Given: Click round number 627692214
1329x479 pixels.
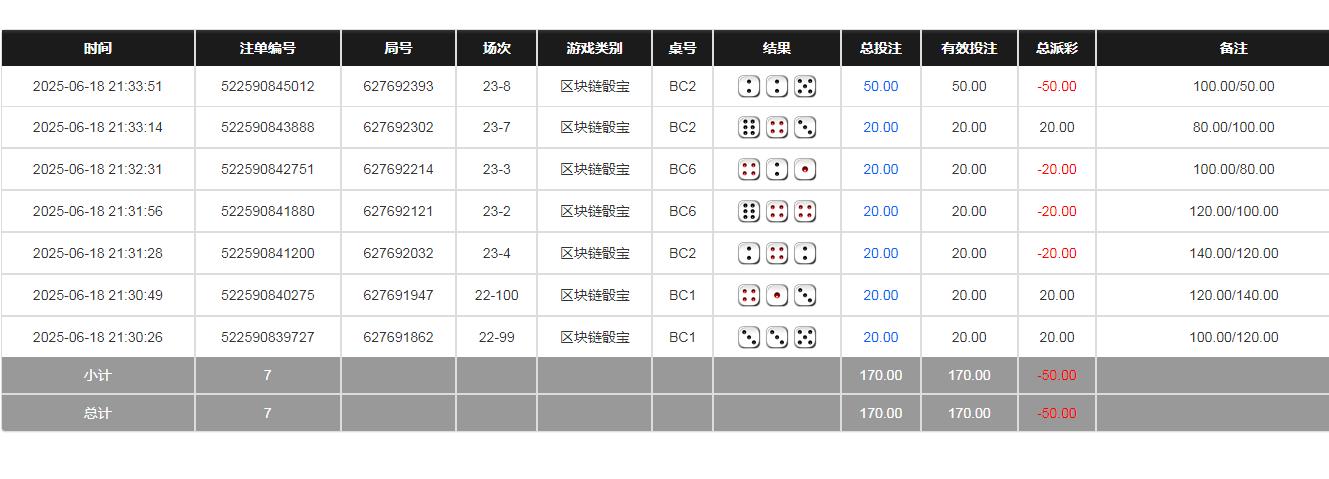Looking at the screenshot, I should click(398, 170).
